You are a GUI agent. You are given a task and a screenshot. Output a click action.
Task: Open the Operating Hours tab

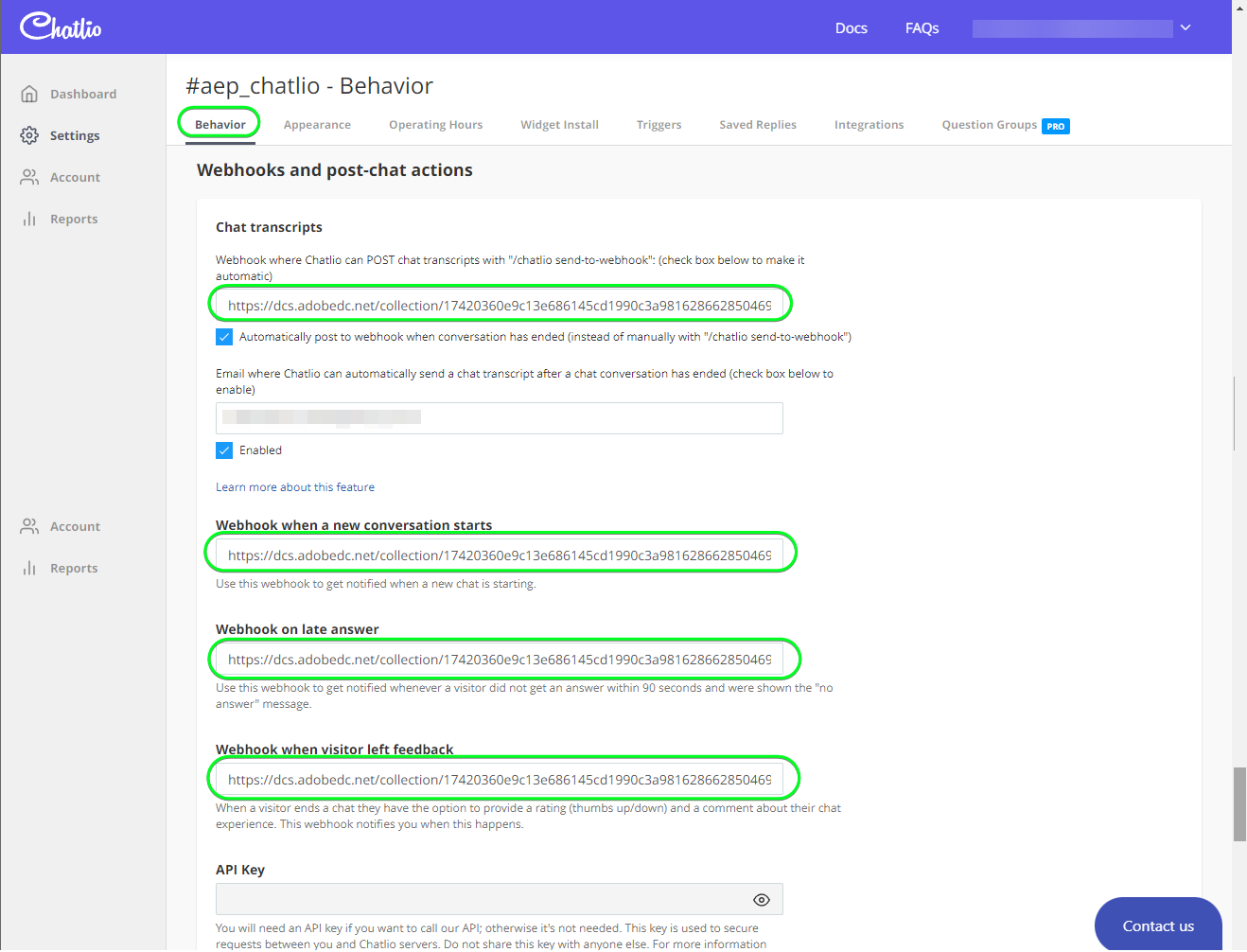pos(435,125)
